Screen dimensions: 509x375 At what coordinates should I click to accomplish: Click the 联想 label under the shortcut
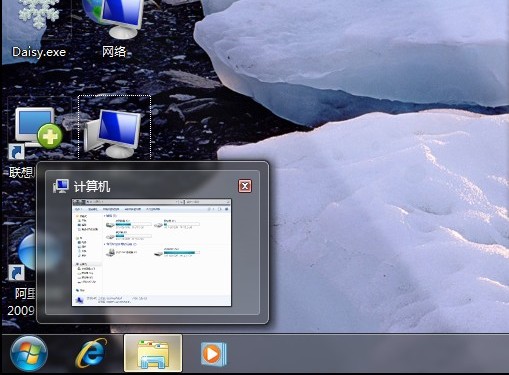tap(21, 172)
